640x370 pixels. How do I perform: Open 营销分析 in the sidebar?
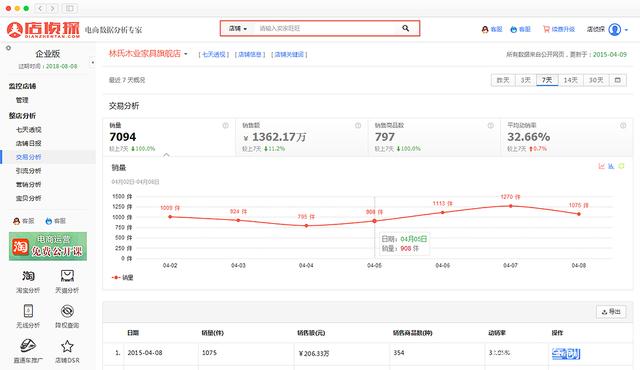29,184
